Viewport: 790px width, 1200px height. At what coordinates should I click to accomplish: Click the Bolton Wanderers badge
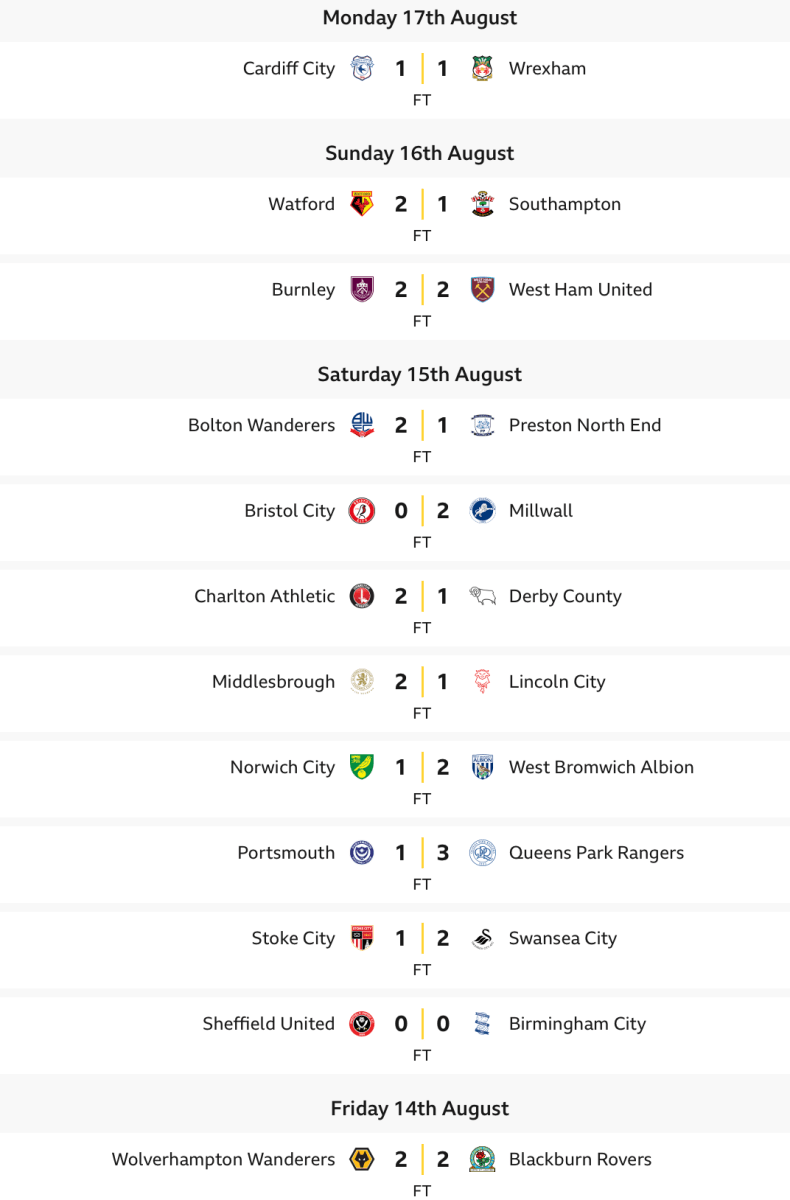(x=362, y=425)
